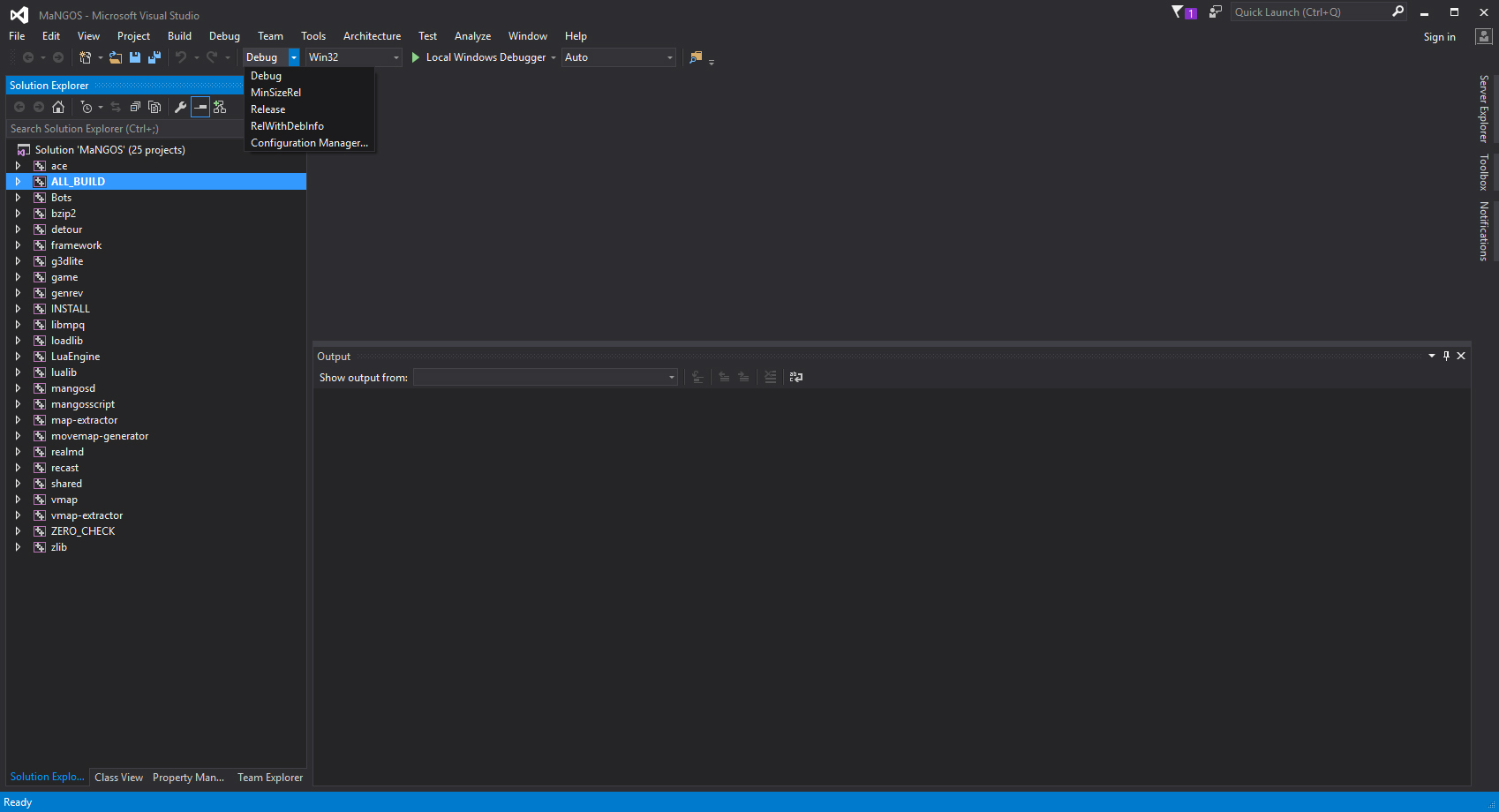
Task: Select MinSizeRel configuration option
Action: (310, 93)
